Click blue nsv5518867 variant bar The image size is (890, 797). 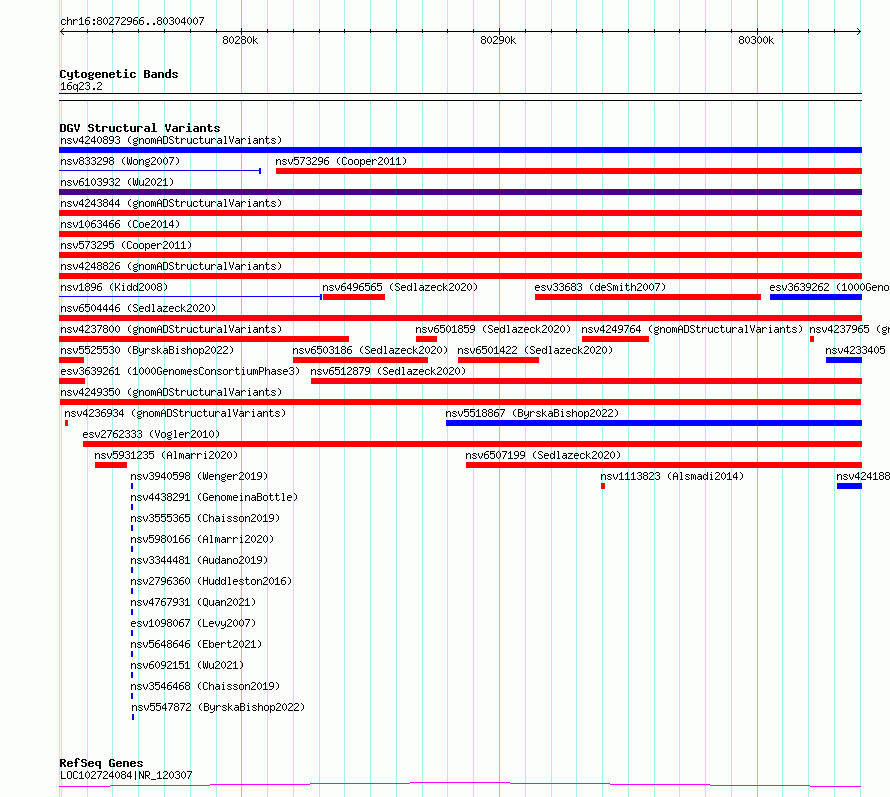tap(654, 423)
